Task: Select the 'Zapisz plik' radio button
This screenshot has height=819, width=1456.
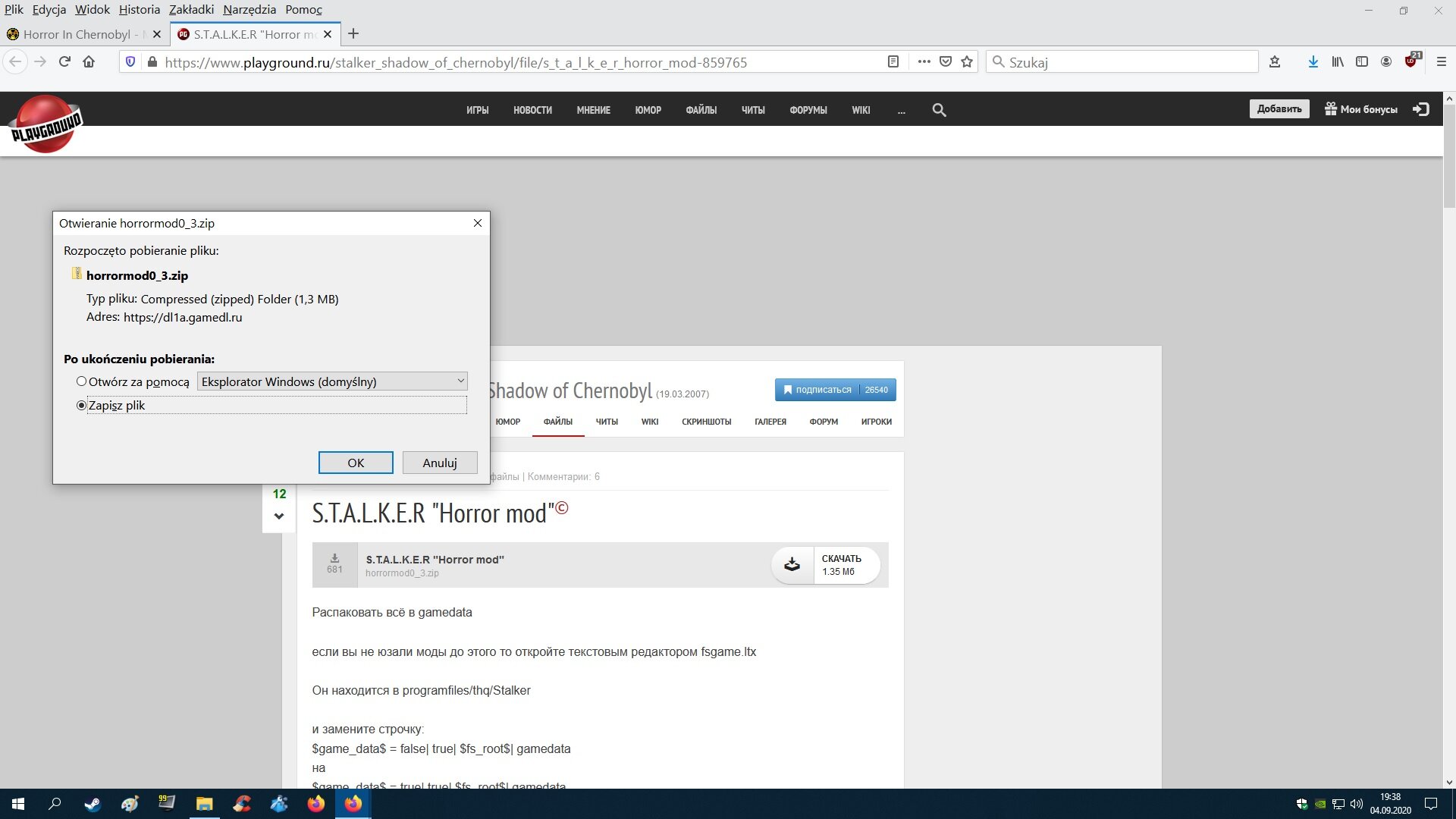Action: (82, 406)
